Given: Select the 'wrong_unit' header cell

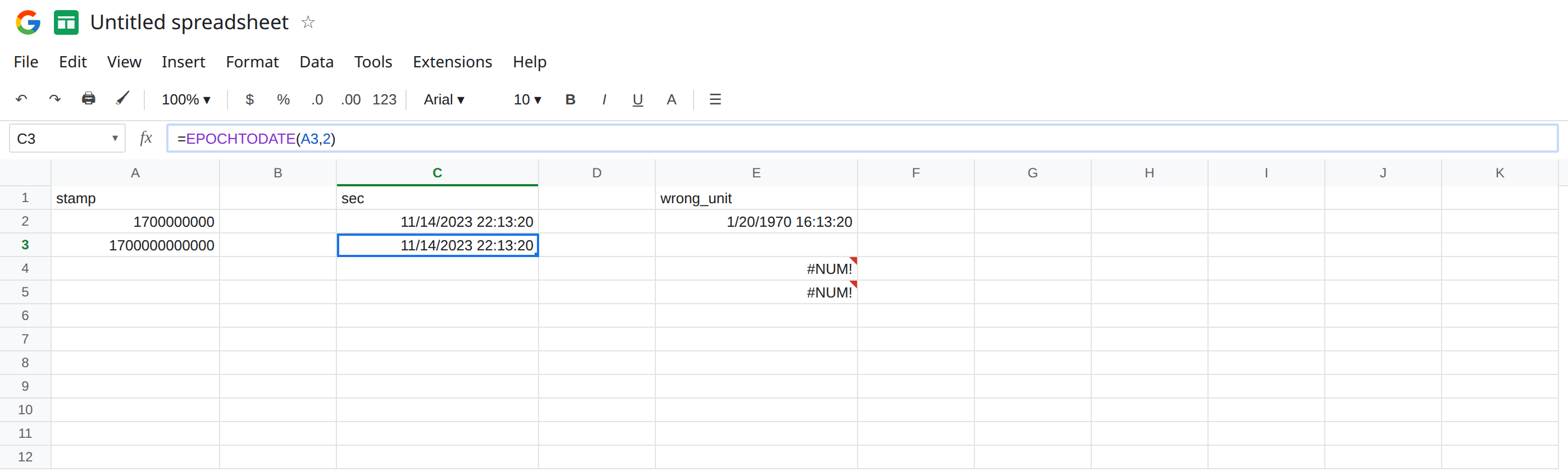Looking at the screenshot, I should (756, 198).
